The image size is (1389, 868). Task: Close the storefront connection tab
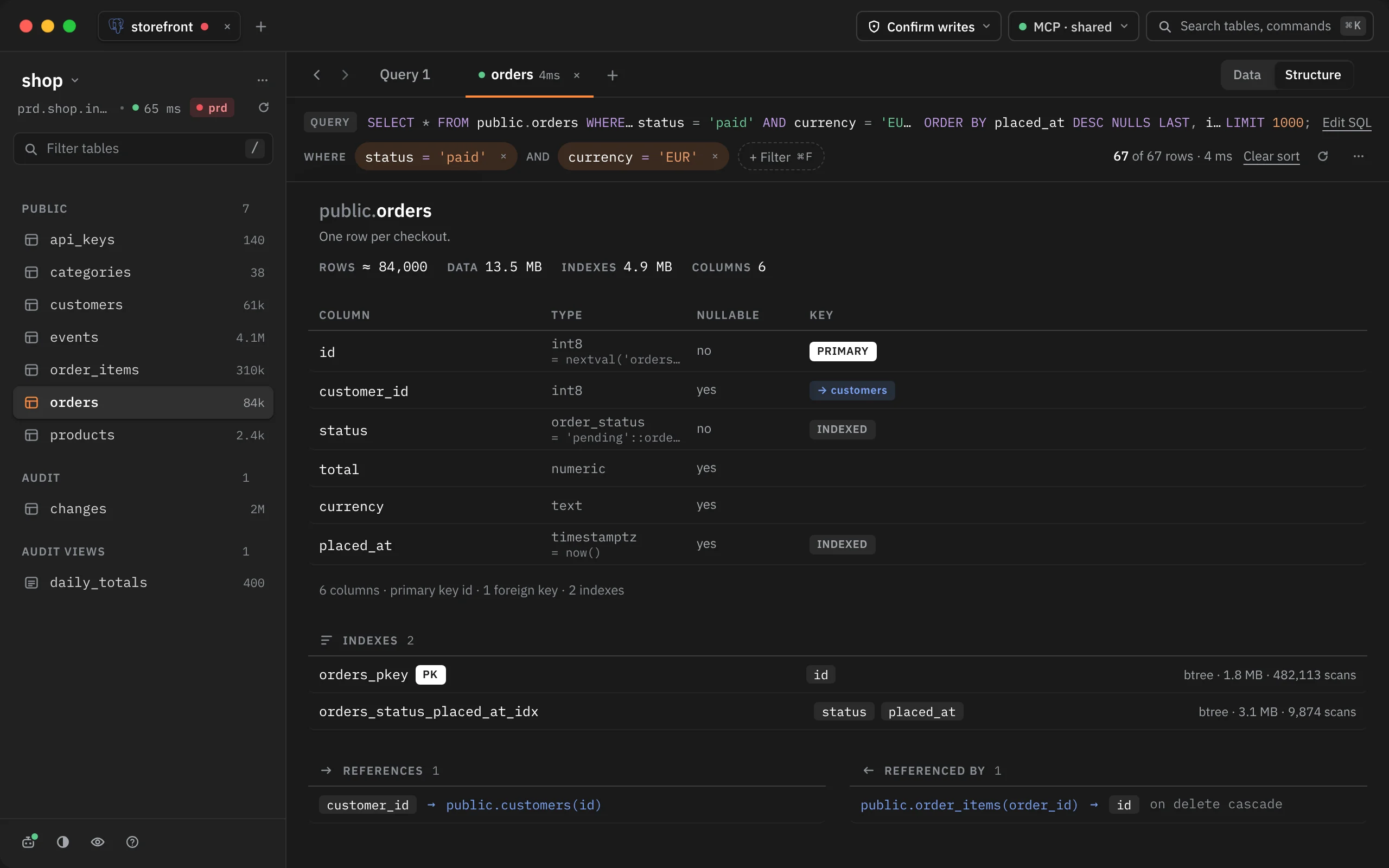(x=227, y=27)
